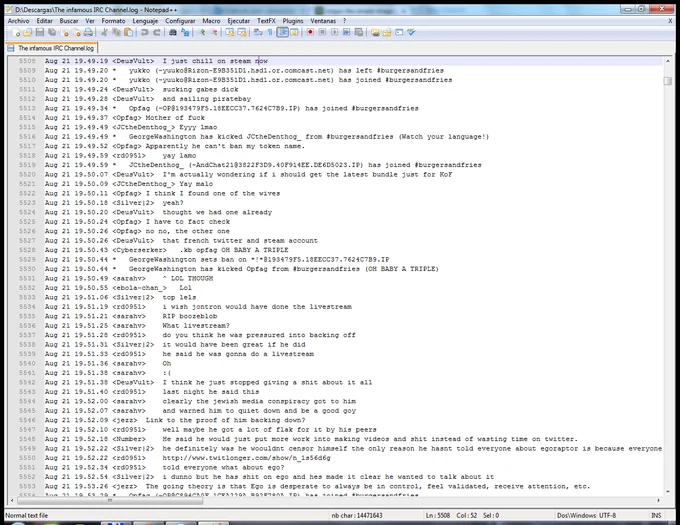The width and height of the screenshot is (680, 525).
Task: Click the first plugin toolbar icon after macros
Action: (x=375, y=32)
